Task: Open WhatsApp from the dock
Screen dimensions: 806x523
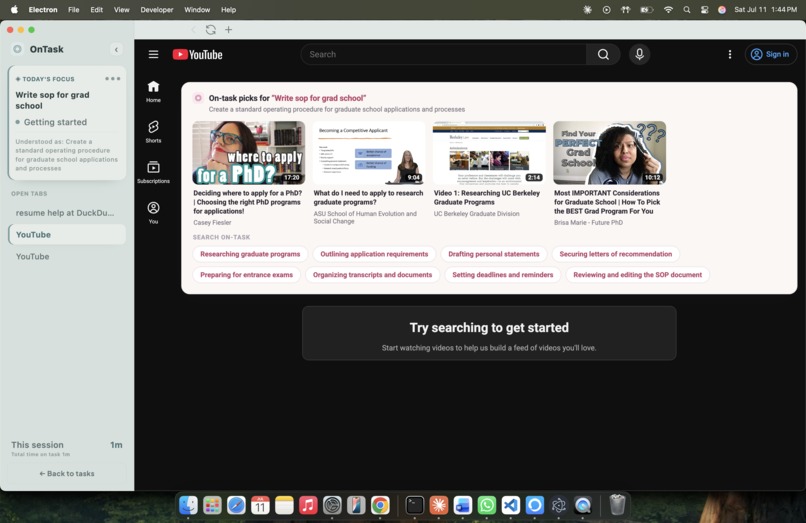Action: (486, 506)
